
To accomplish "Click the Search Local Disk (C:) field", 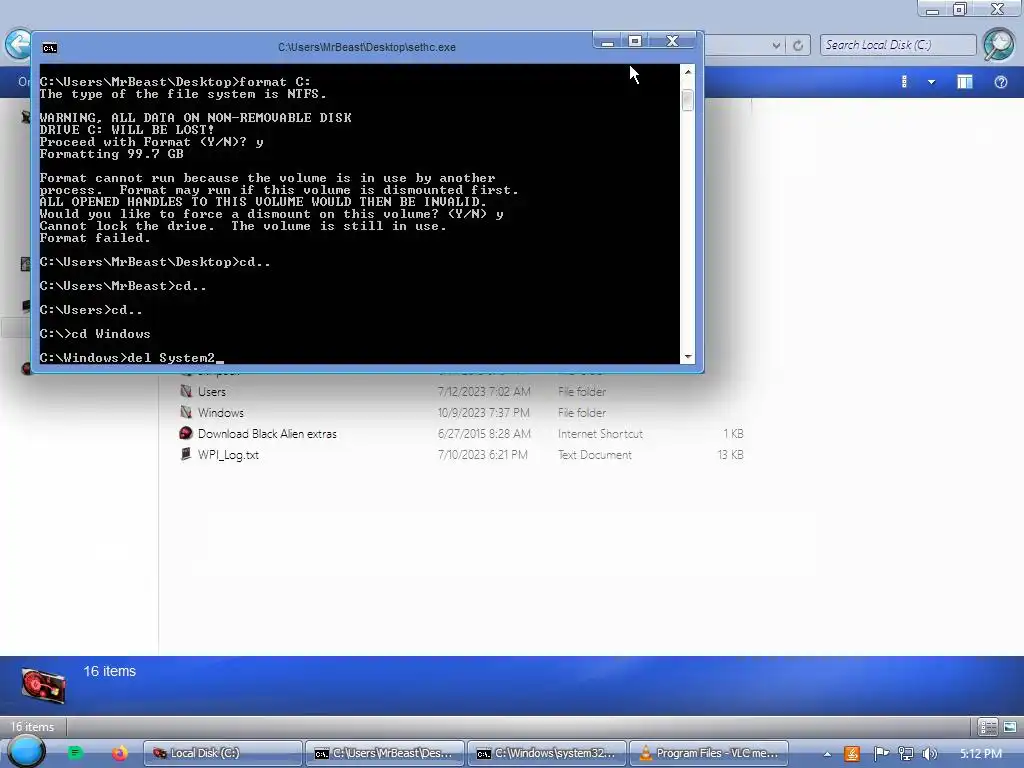I will (898, 45).
